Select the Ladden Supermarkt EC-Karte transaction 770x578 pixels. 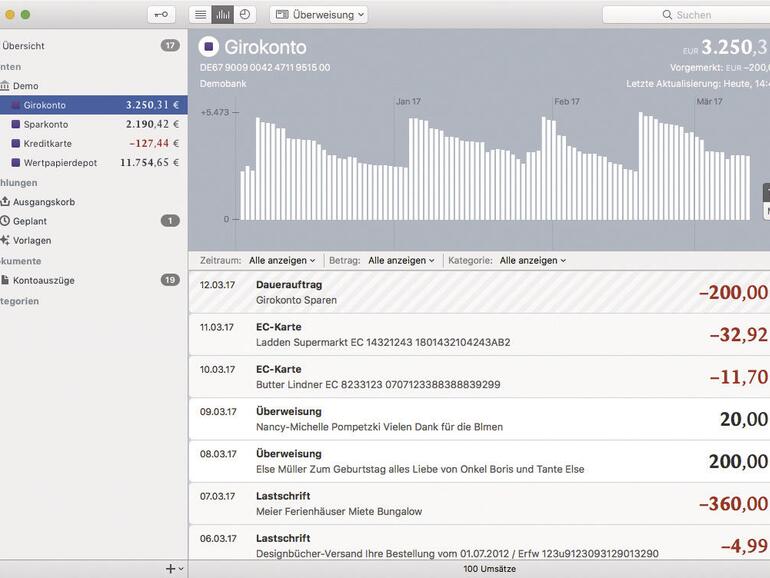(479, 334)
